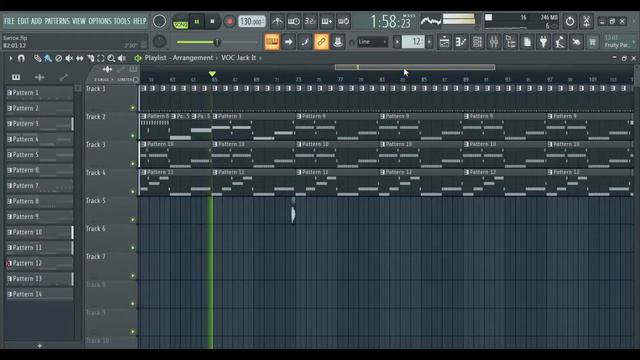Click the page document toolbar icon
This screenshot has width=640, height=360.
(x=527, y=42)
